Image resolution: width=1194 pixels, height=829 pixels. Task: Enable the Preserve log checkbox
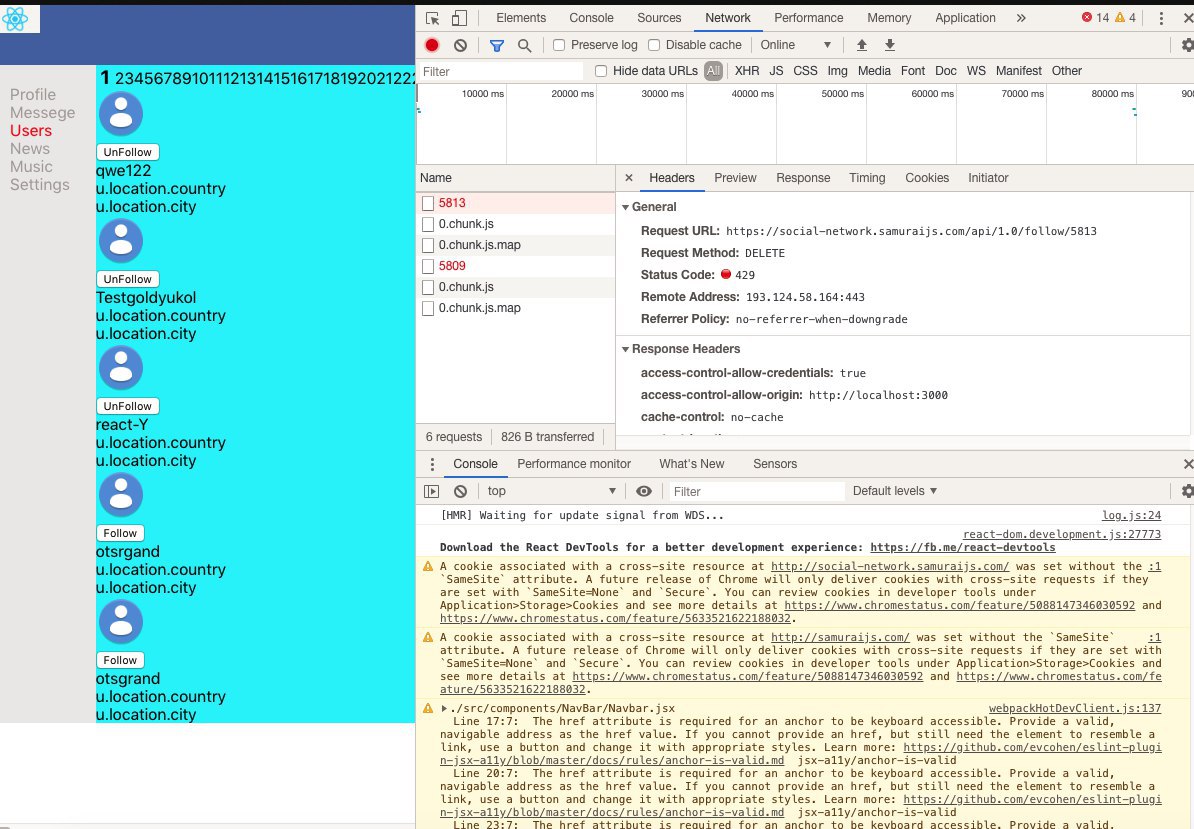coord(559,45)
